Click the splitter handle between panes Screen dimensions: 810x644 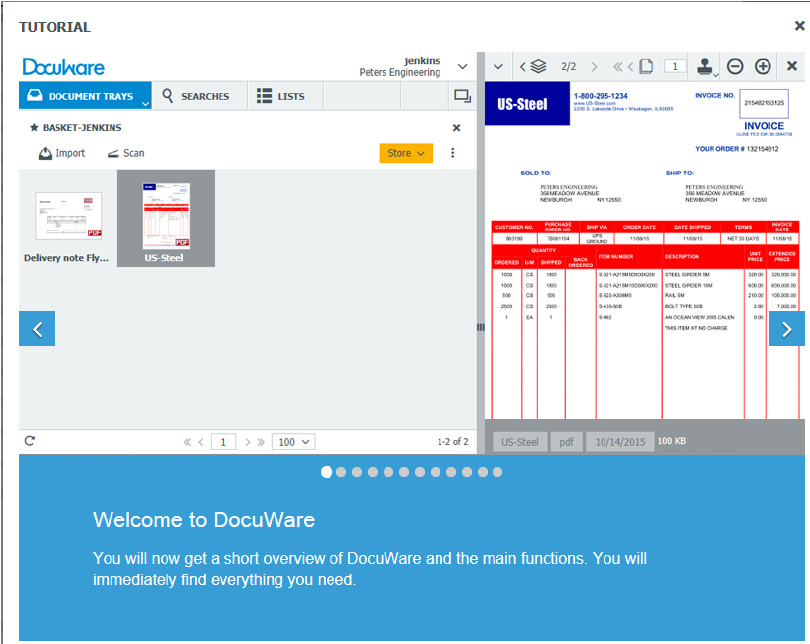(x=480, y=327)
